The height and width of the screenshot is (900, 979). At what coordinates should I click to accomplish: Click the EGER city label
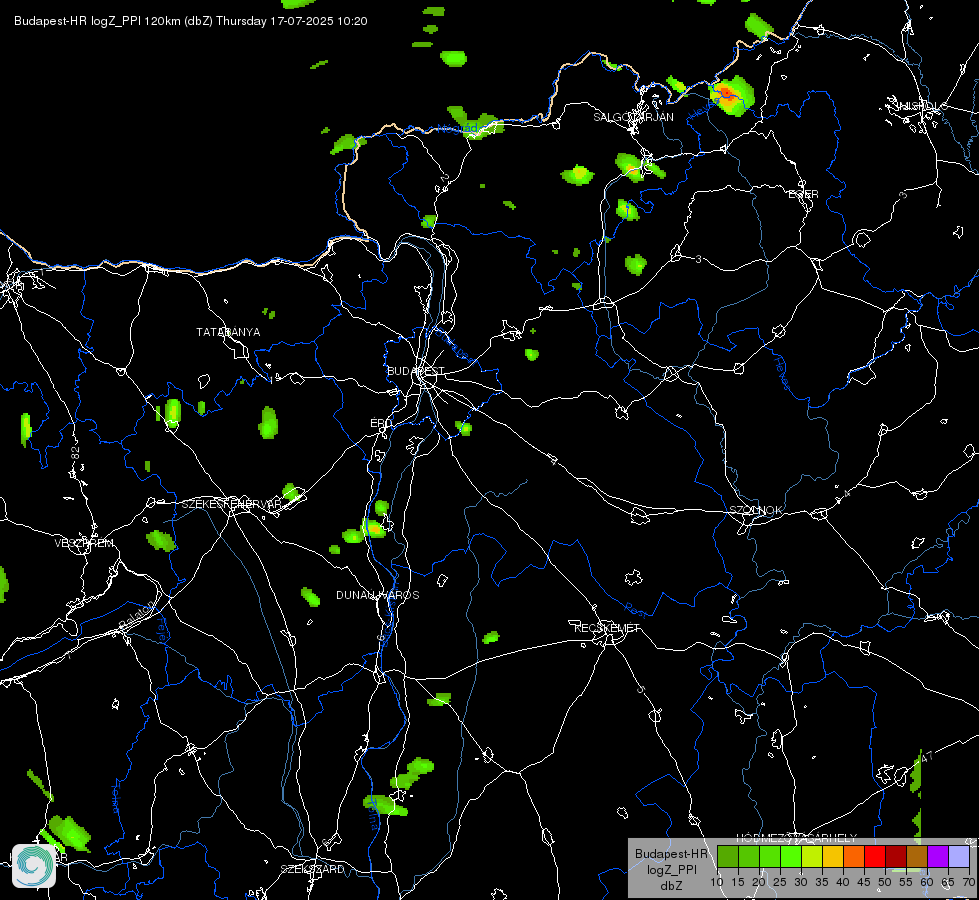[803, 194]
